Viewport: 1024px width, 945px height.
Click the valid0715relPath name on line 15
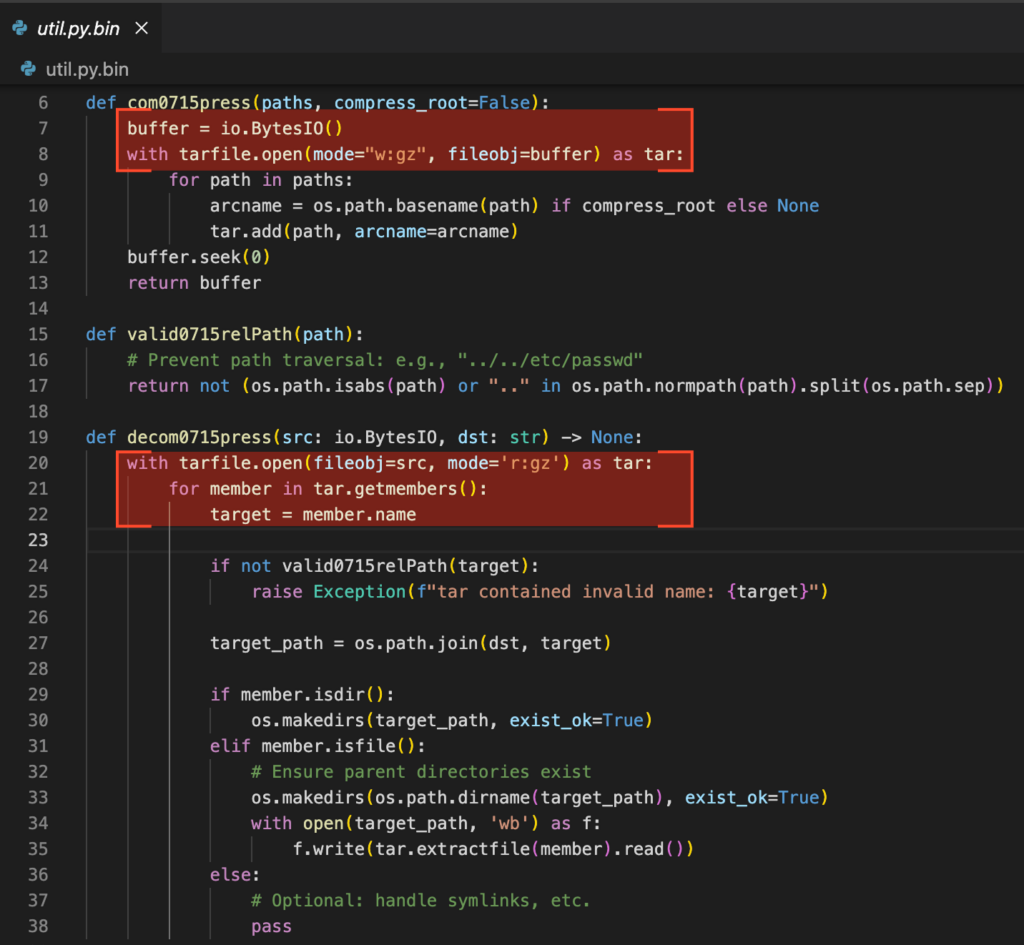208,334
